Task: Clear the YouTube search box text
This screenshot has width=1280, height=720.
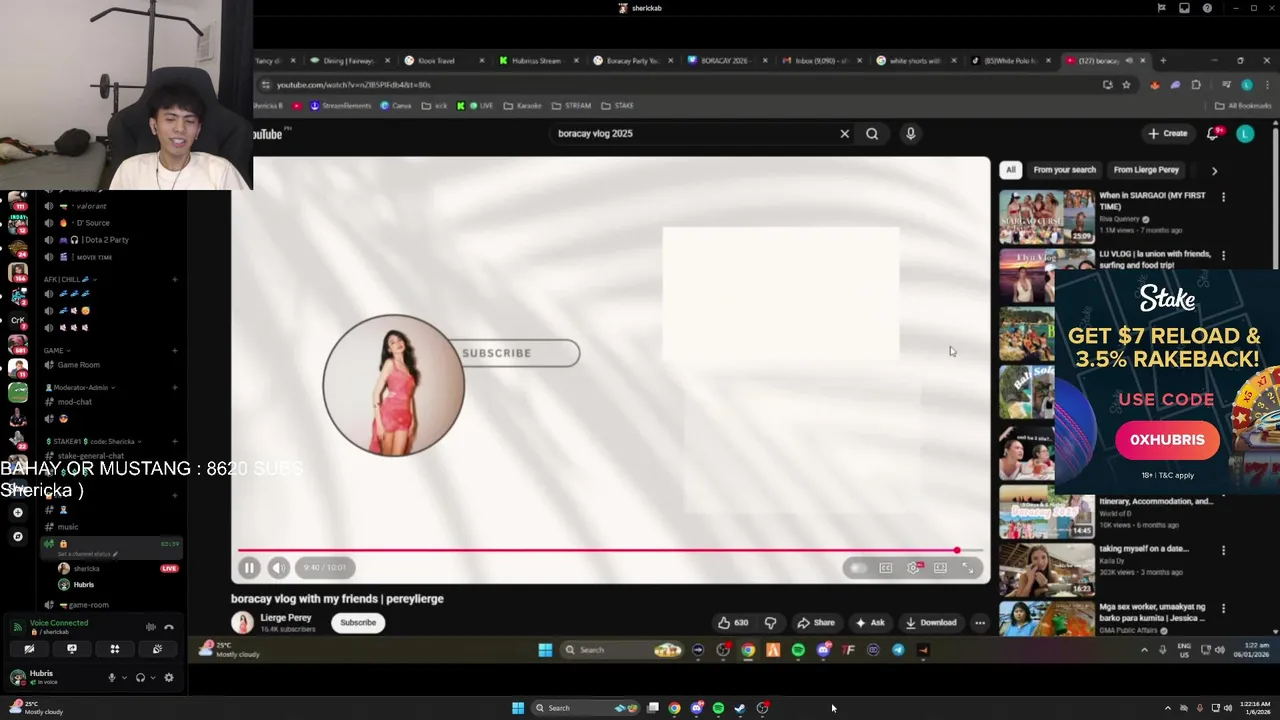Action: coord(844,133)
